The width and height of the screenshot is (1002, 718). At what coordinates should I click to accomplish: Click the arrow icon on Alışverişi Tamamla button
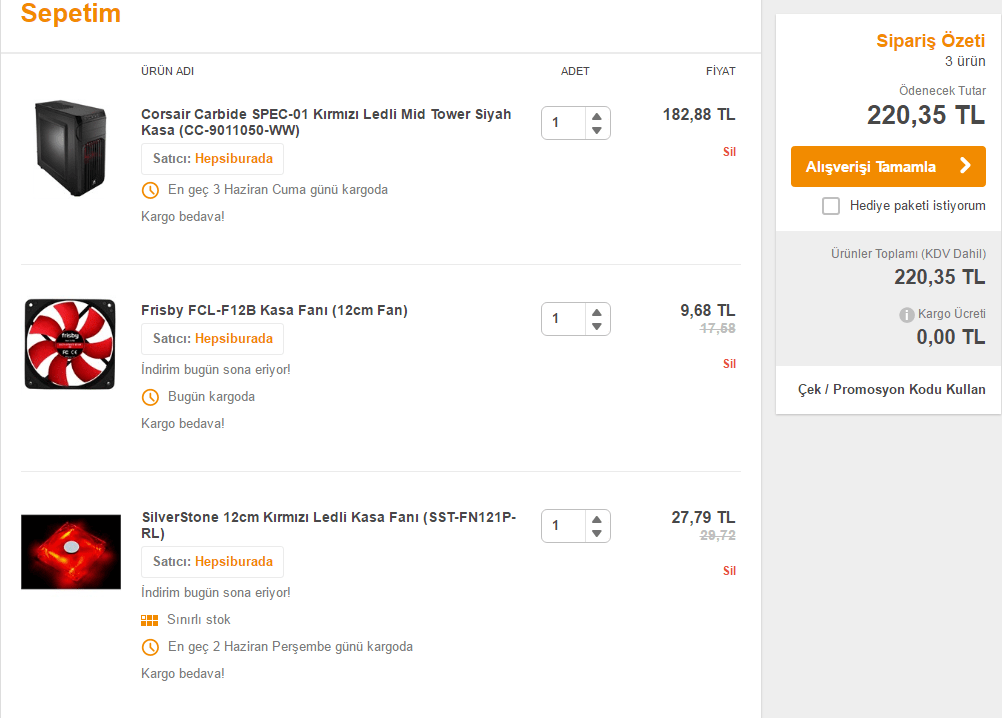click(x=965, y=166)
